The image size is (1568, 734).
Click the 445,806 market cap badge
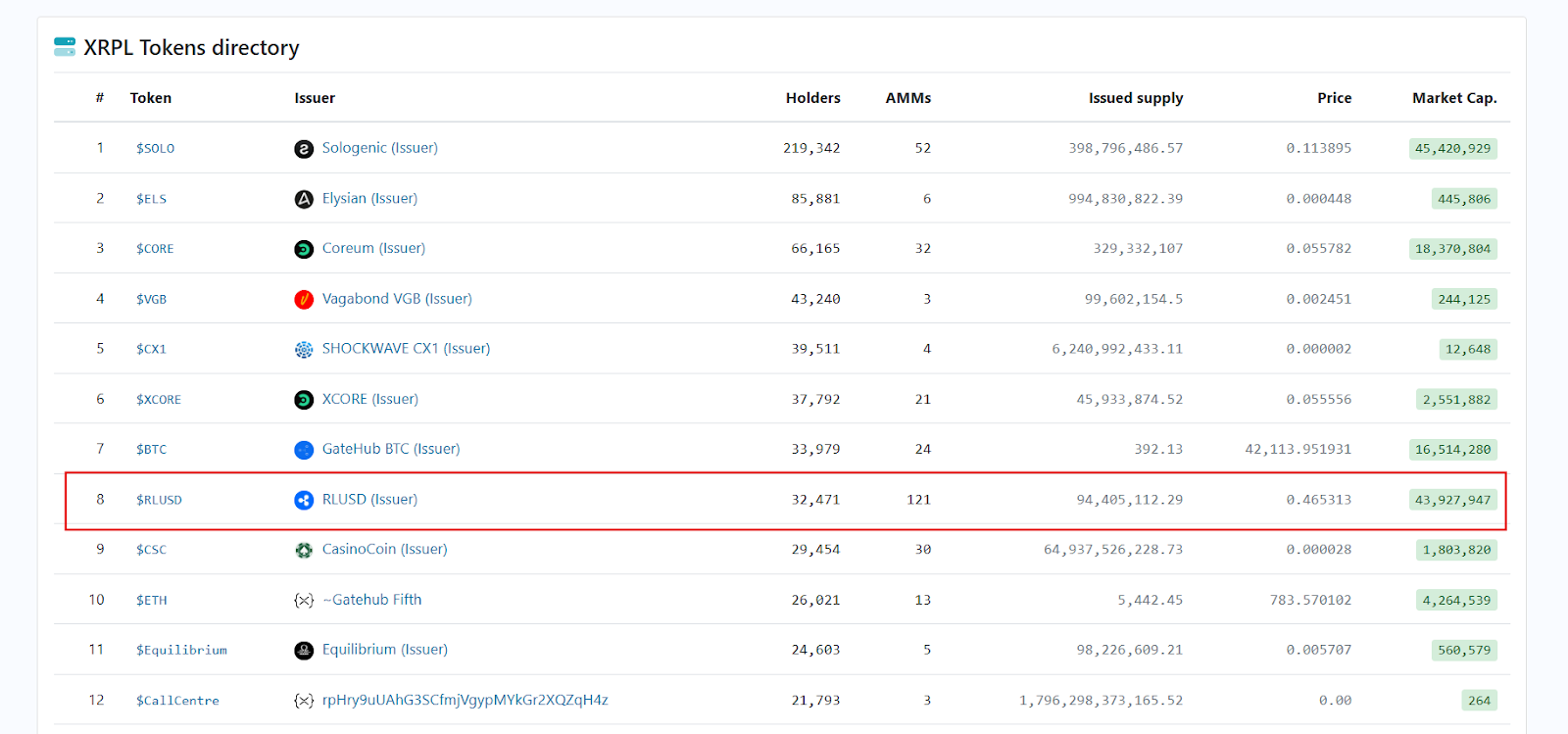pyautogui.click(x=1464, y=199)
